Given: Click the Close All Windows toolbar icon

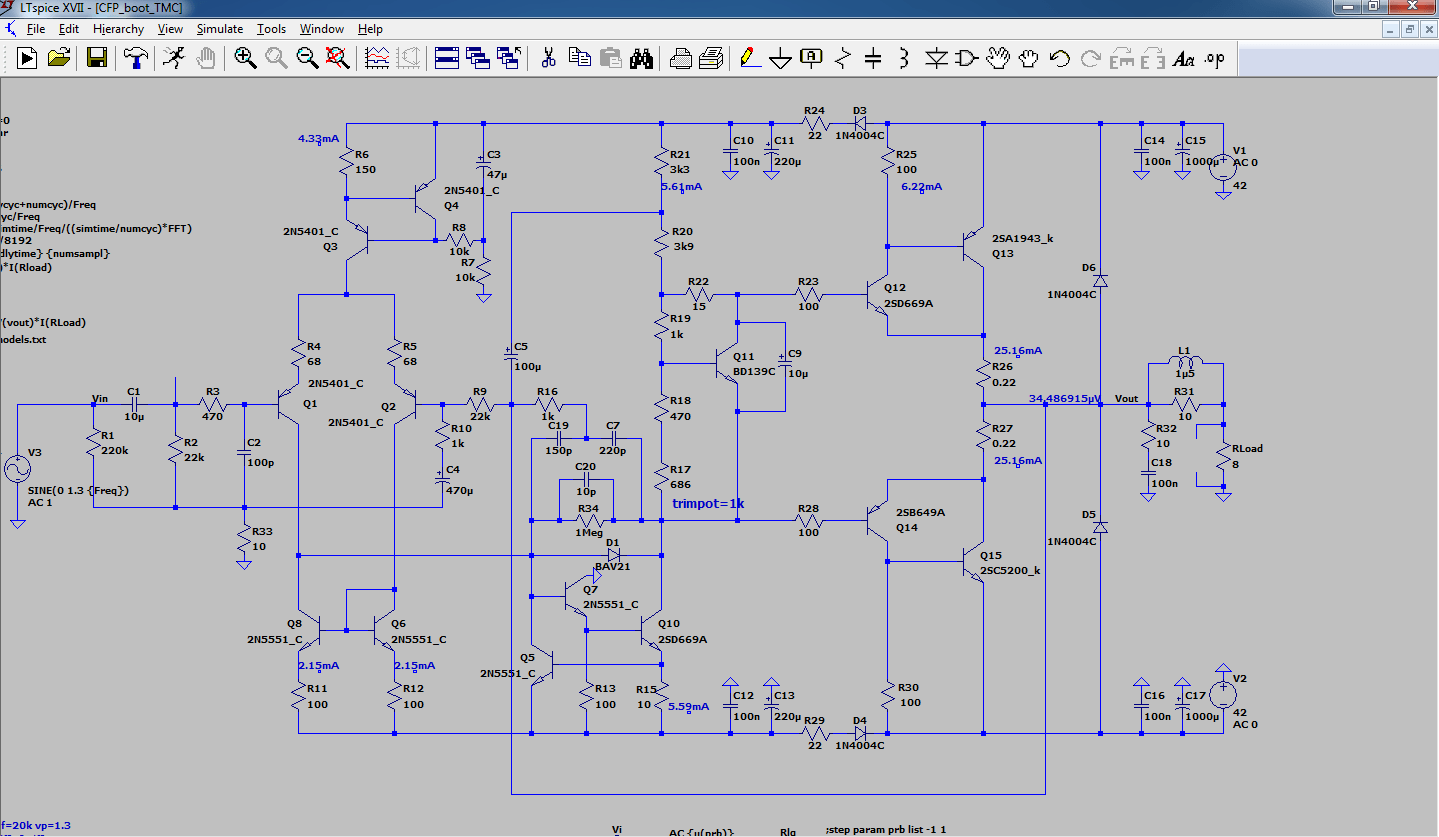Looking at the screenshot, I should (x=509, y=58).
